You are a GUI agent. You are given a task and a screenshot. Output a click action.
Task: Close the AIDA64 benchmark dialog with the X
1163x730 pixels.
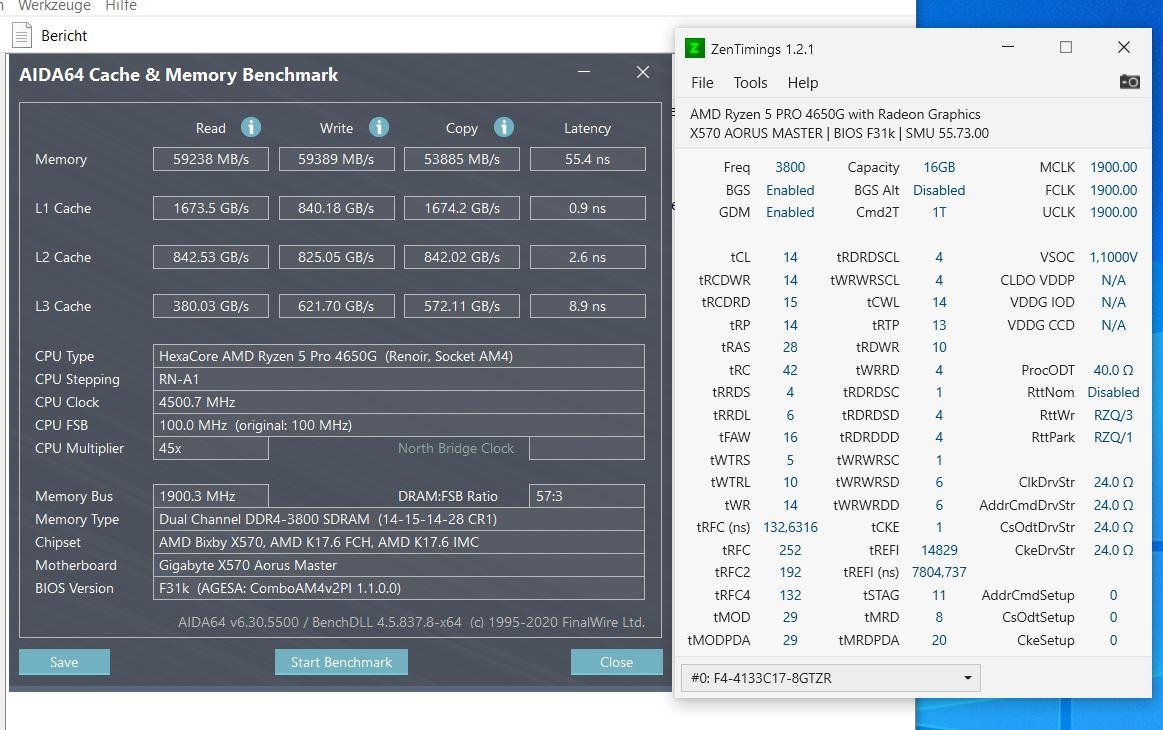pyautogui.click(x=643, y=72)
